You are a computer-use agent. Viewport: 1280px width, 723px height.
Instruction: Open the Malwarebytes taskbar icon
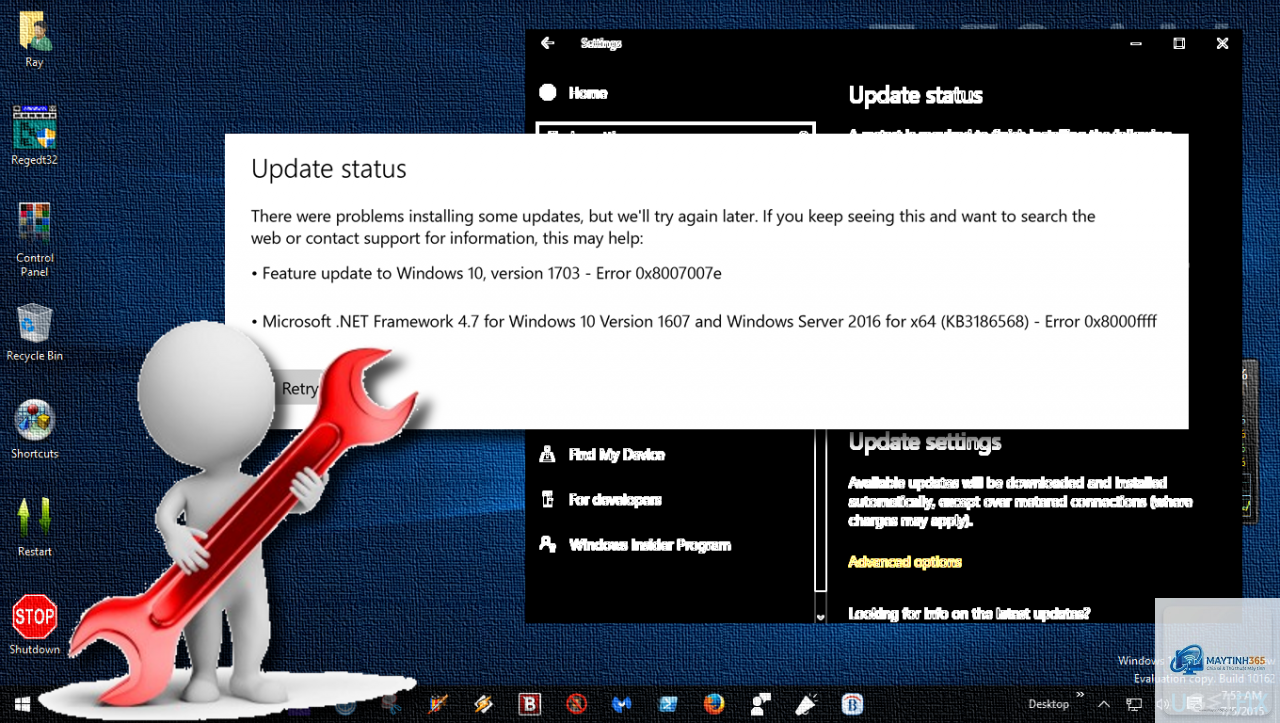click(x=621, y=704)
